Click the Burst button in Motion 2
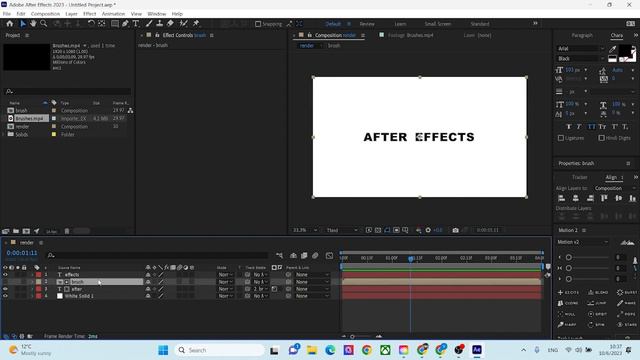This screenshot has height=360, width=640. click(x=627, y=293)
